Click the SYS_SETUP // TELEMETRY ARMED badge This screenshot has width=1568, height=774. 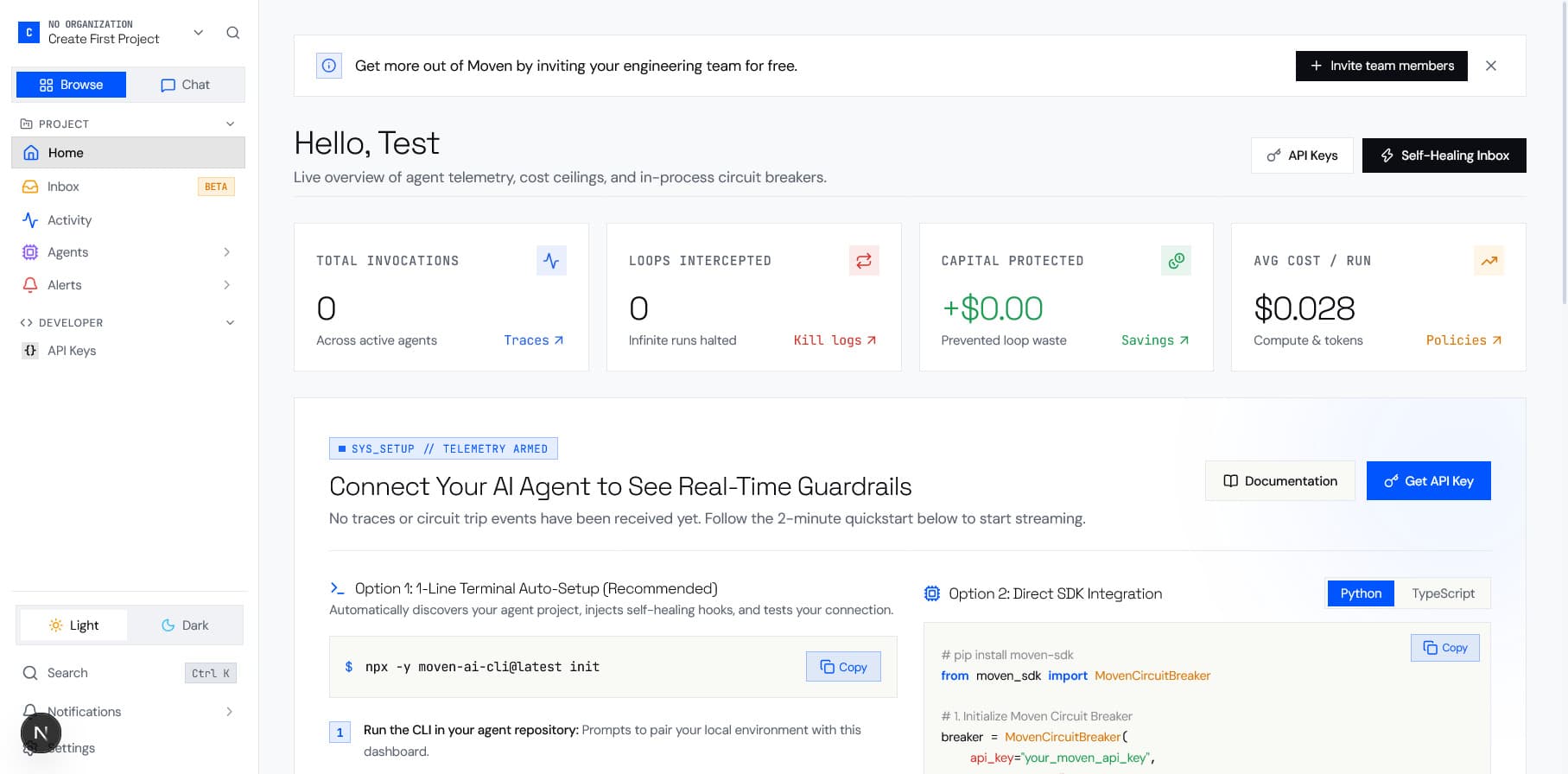(443, 448)
